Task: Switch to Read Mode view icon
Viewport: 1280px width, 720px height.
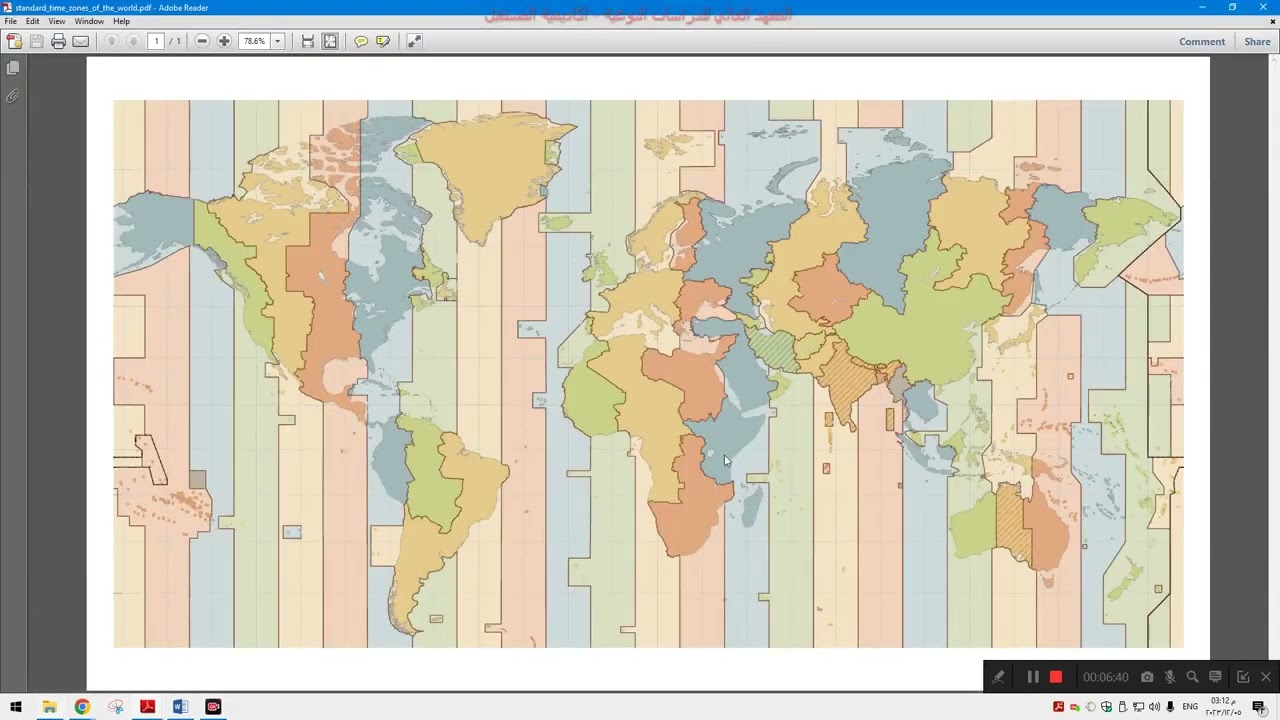Action: (414, 41)
